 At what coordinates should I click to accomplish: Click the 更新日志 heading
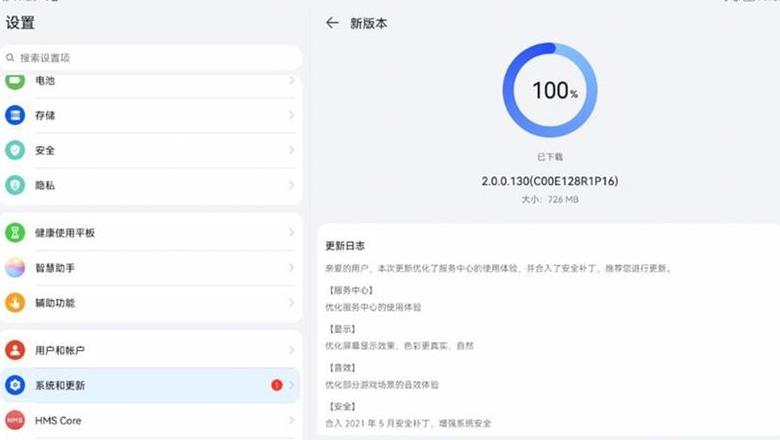(x=345, y=246)
